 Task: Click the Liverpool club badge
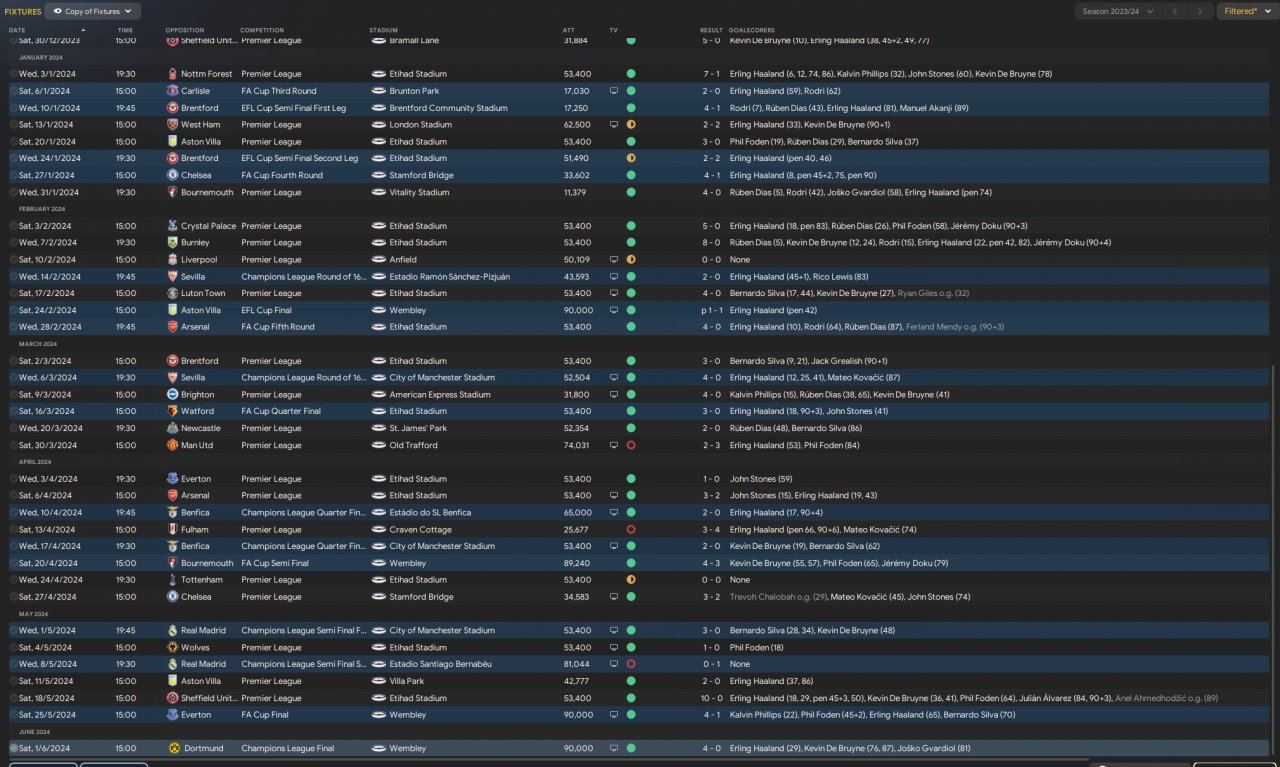tap(172, 260)
